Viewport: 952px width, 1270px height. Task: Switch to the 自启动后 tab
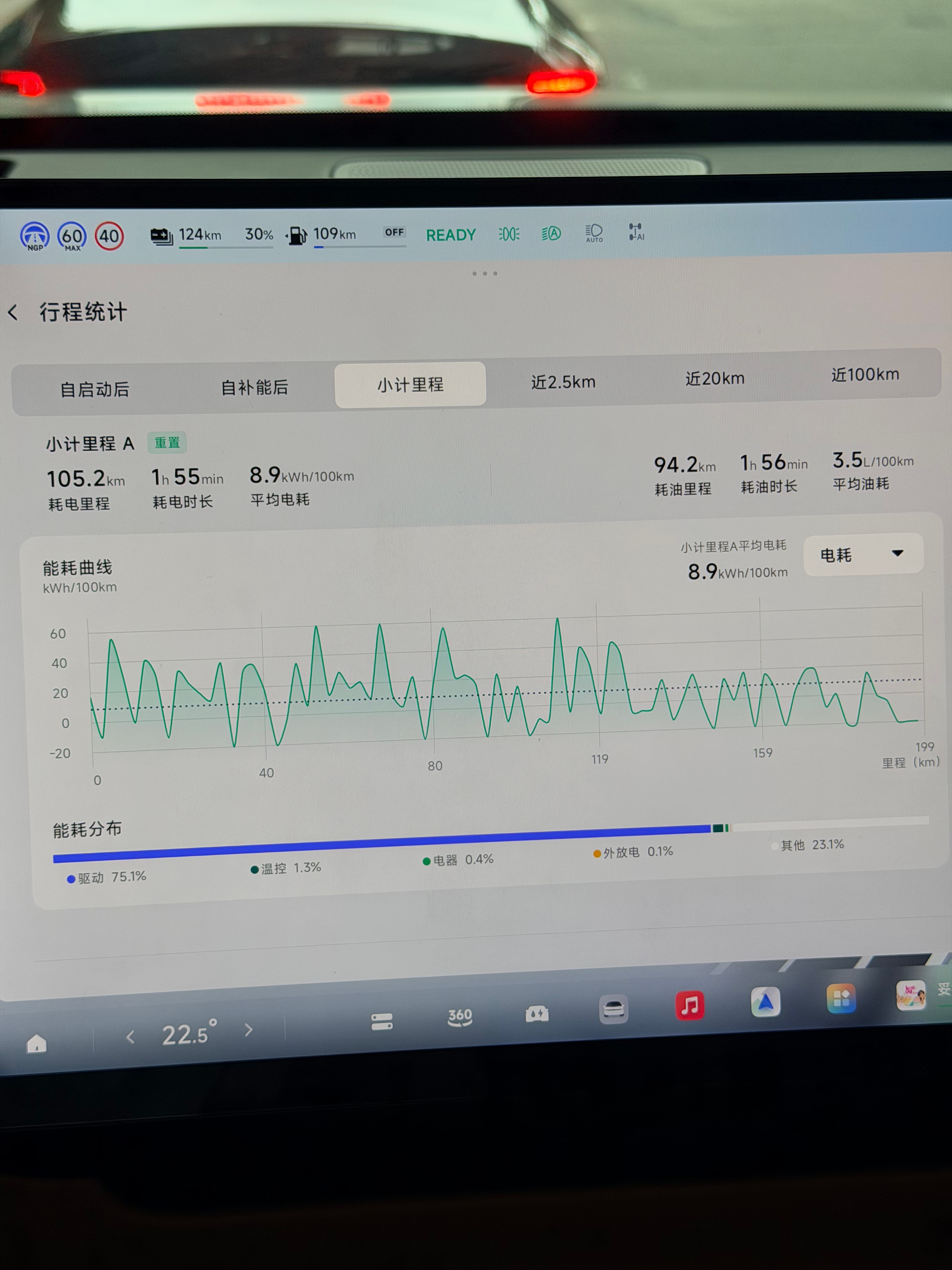[x=95, y=390]
